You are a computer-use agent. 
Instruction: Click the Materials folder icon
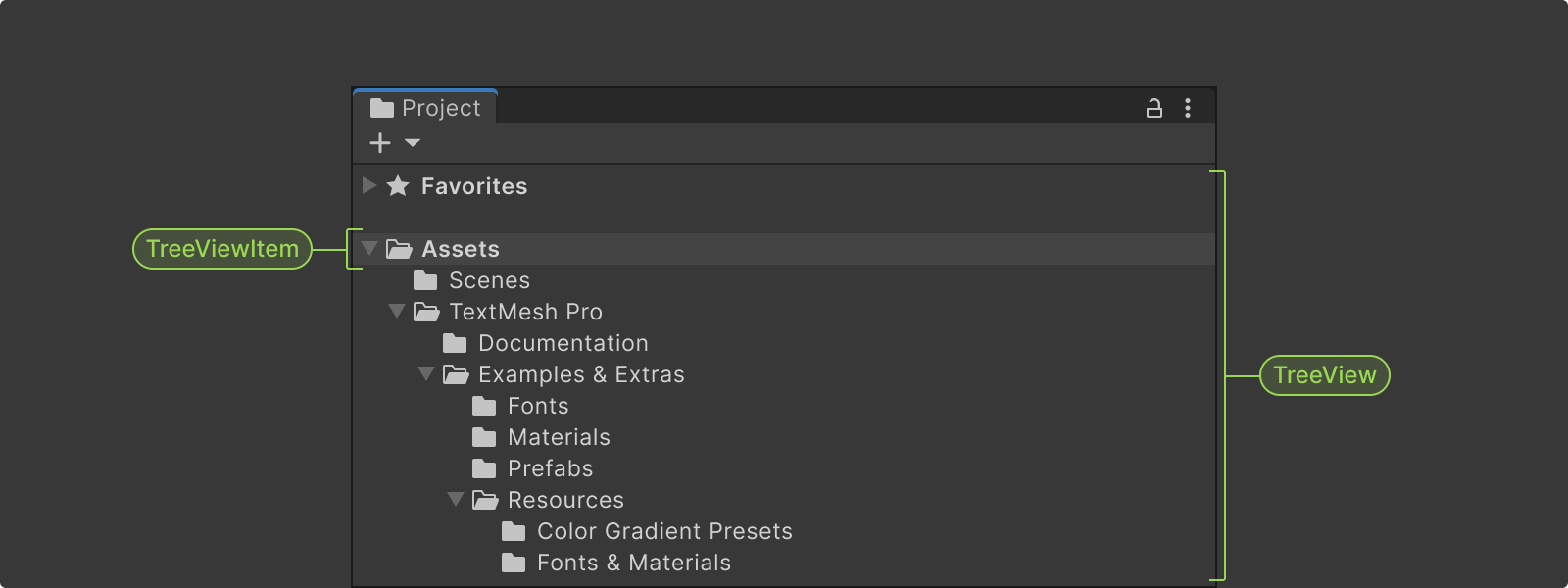(484, 438)
